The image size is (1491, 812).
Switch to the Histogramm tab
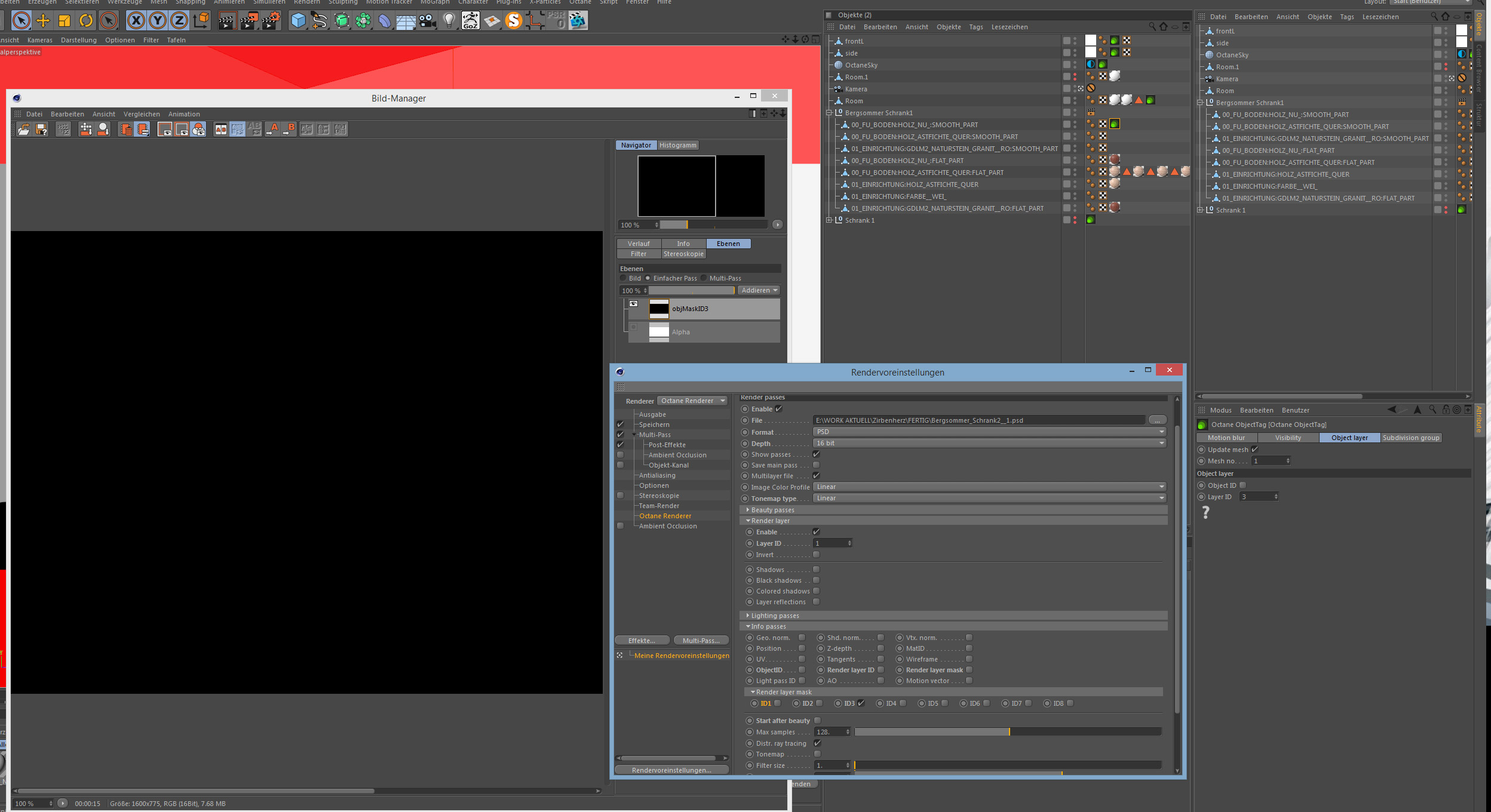coord(677,145)
